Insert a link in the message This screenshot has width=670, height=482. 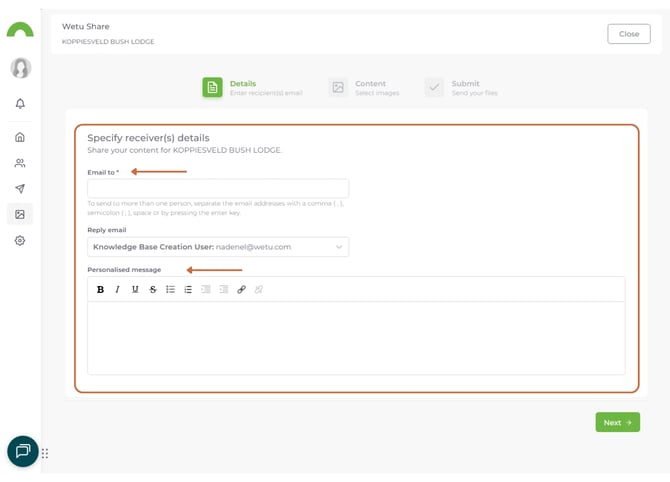tap(241, 289)
